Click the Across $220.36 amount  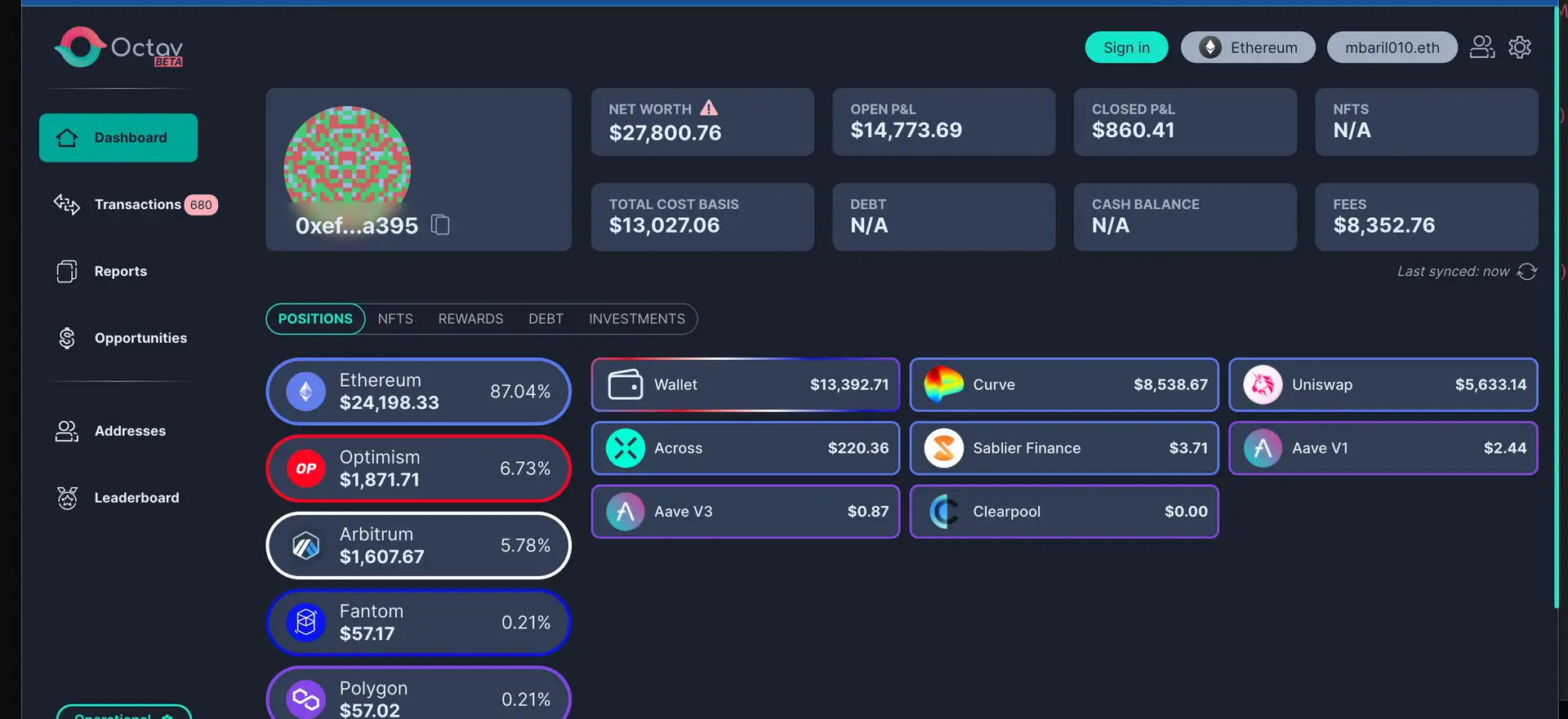point(858,448)
